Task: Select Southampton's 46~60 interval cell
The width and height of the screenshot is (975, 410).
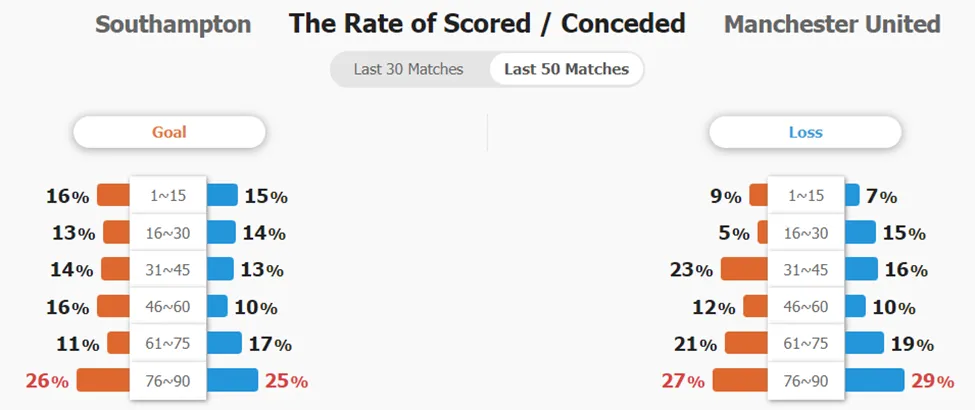Action: tap(168, 306)
